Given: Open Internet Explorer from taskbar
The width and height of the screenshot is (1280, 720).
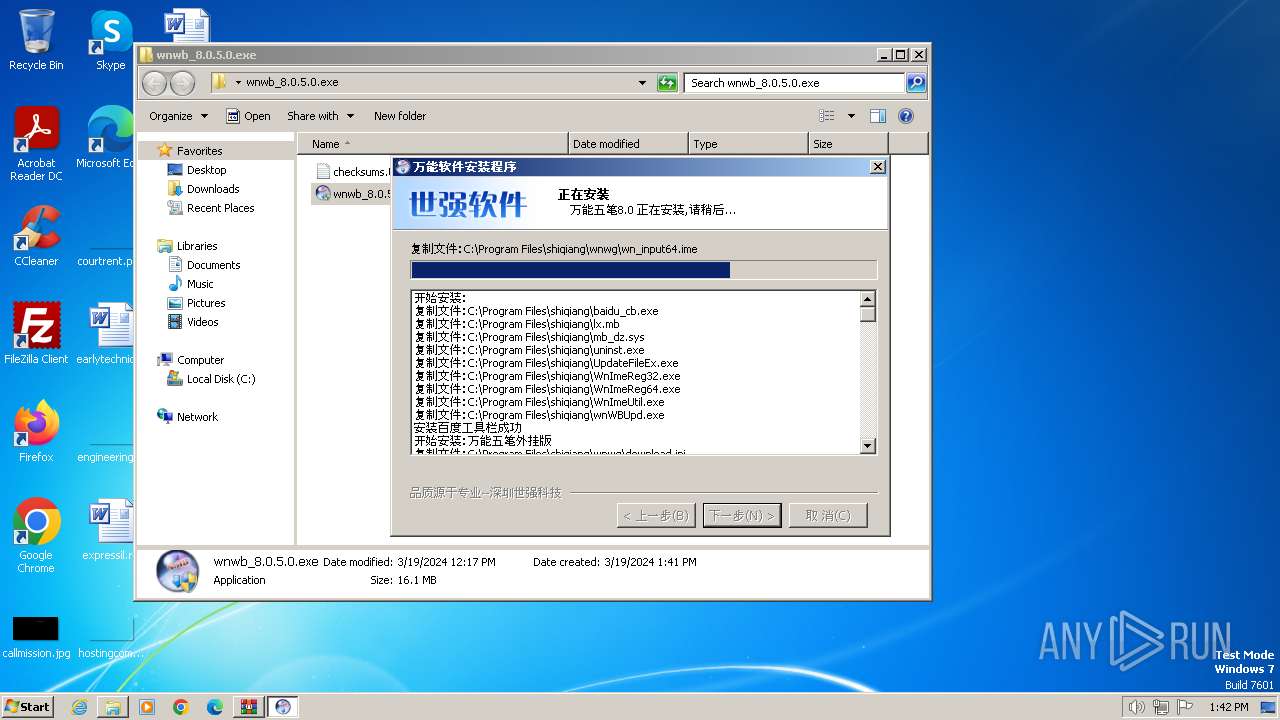Looking at the screenshot, I should (x=79, y=707).
